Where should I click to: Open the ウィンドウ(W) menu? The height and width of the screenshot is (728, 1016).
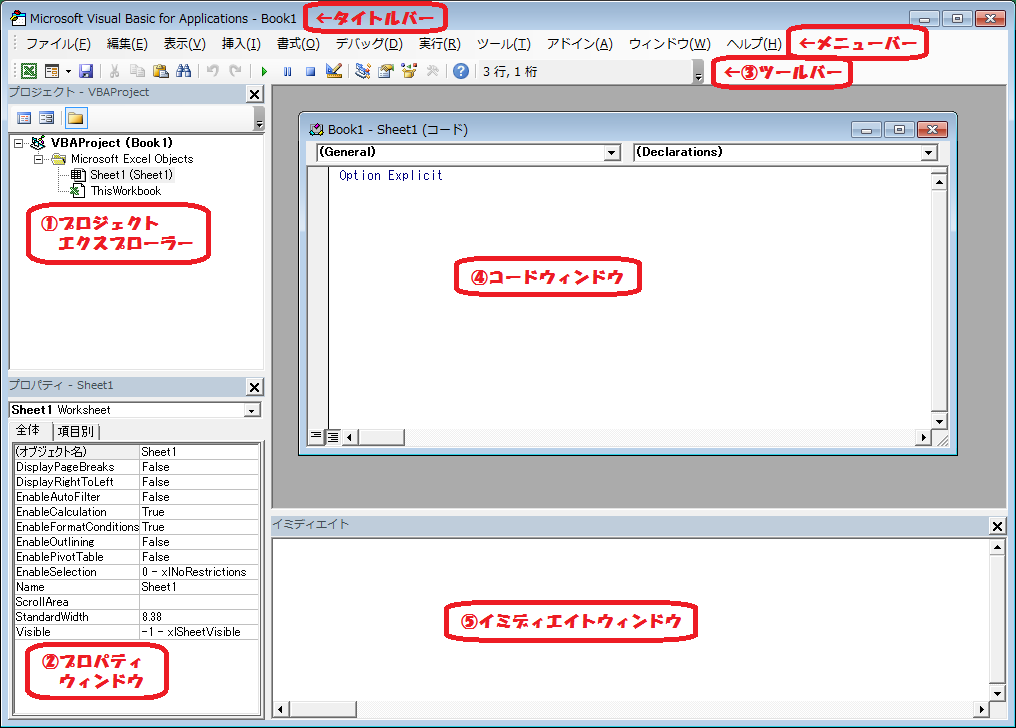tap(669, 43)
